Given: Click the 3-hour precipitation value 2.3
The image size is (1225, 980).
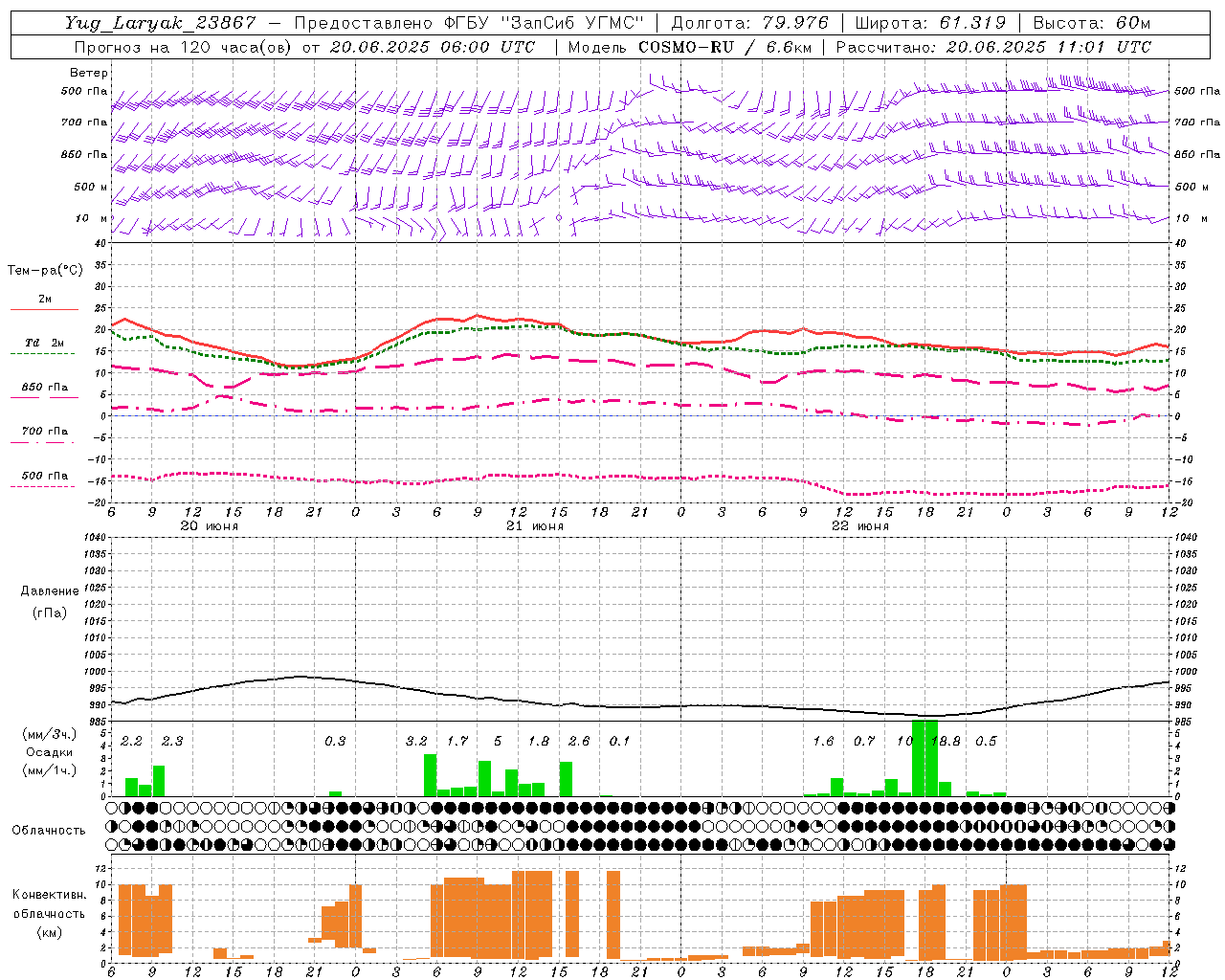Looking at the screenshot, I should (172, 741).
